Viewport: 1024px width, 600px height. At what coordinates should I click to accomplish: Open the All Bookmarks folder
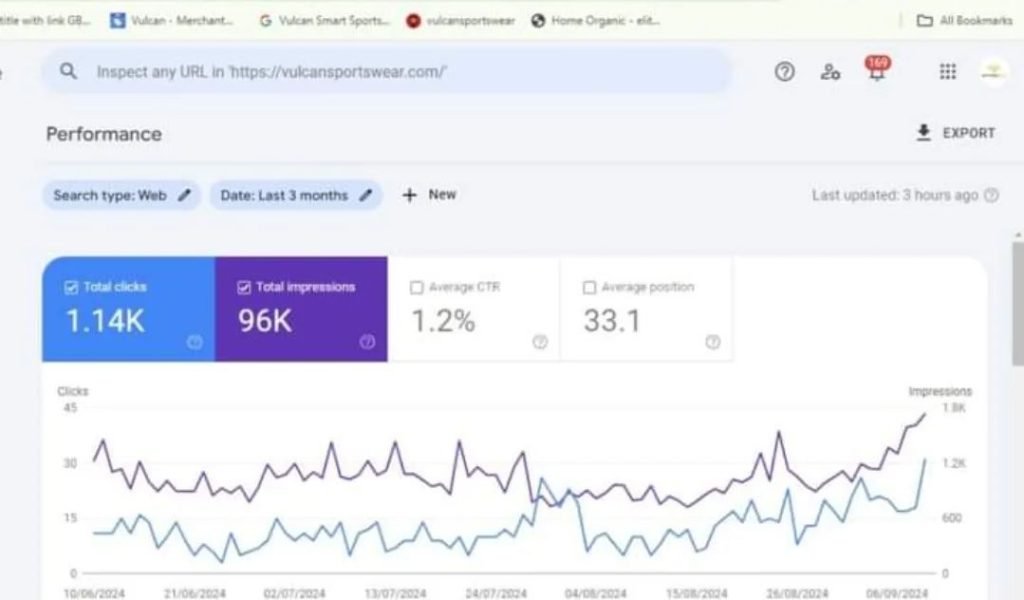[x=964, y=20]
